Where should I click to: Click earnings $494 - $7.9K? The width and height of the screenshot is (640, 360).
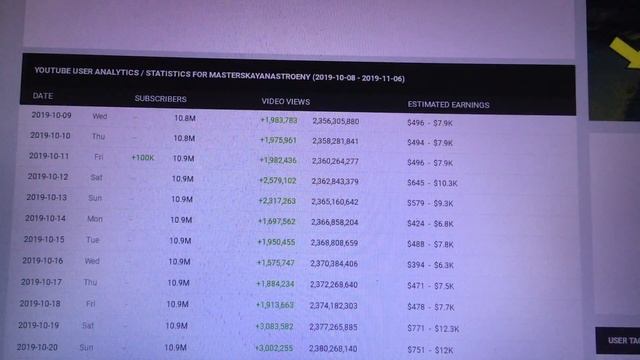tap(430, 143)
